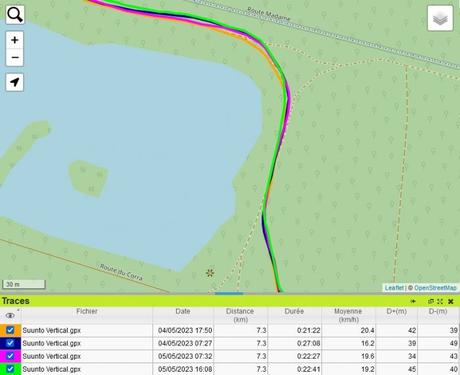Click the Route Madame road label
This screenshot has width=460, height=375.
[269, 14]
